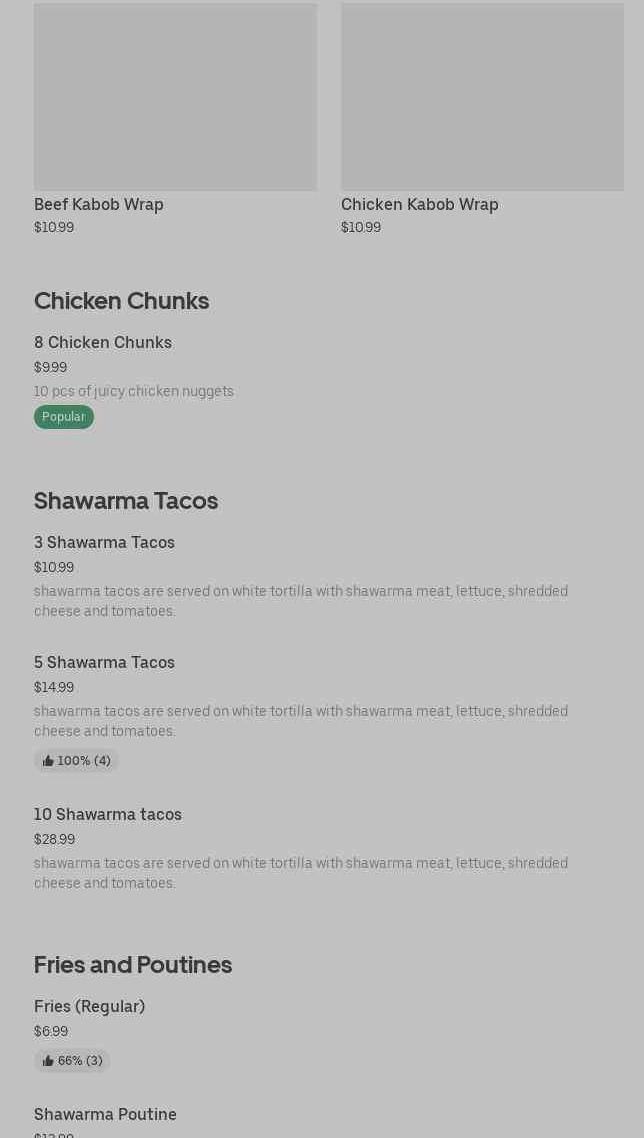Click the Chicken Chunks section heading

121,300
